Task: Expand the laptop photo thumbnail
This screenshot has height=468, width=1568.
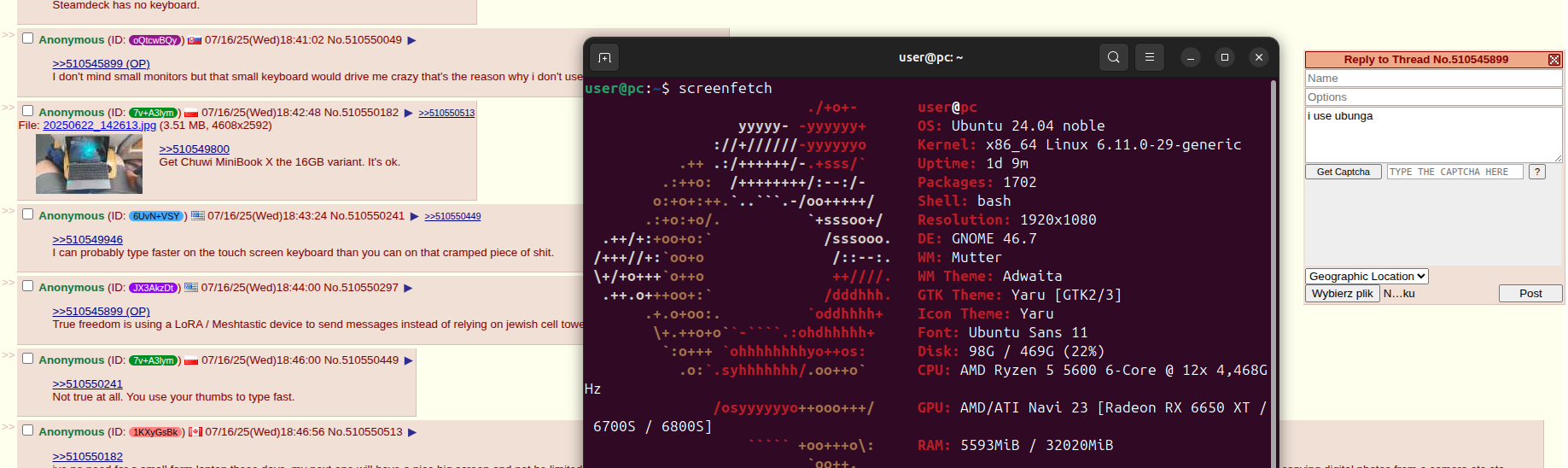Action: coord(89,164)
